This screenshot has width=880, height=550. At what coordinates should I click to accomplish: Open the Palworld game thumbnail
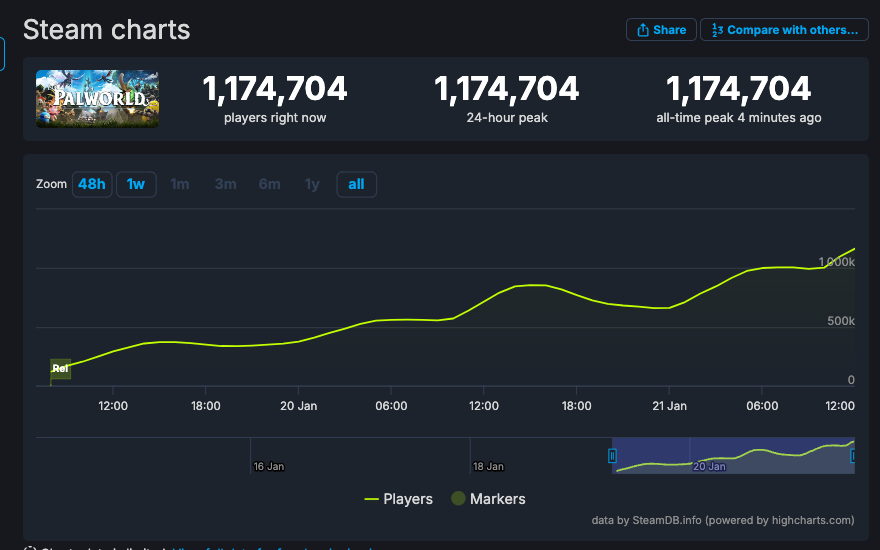coord(97,99)
